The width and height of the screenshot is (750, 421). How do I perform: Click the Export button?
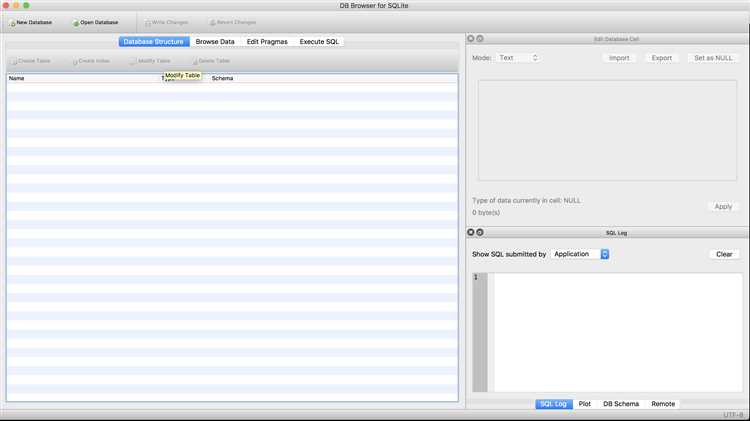(x=662, y=58)
